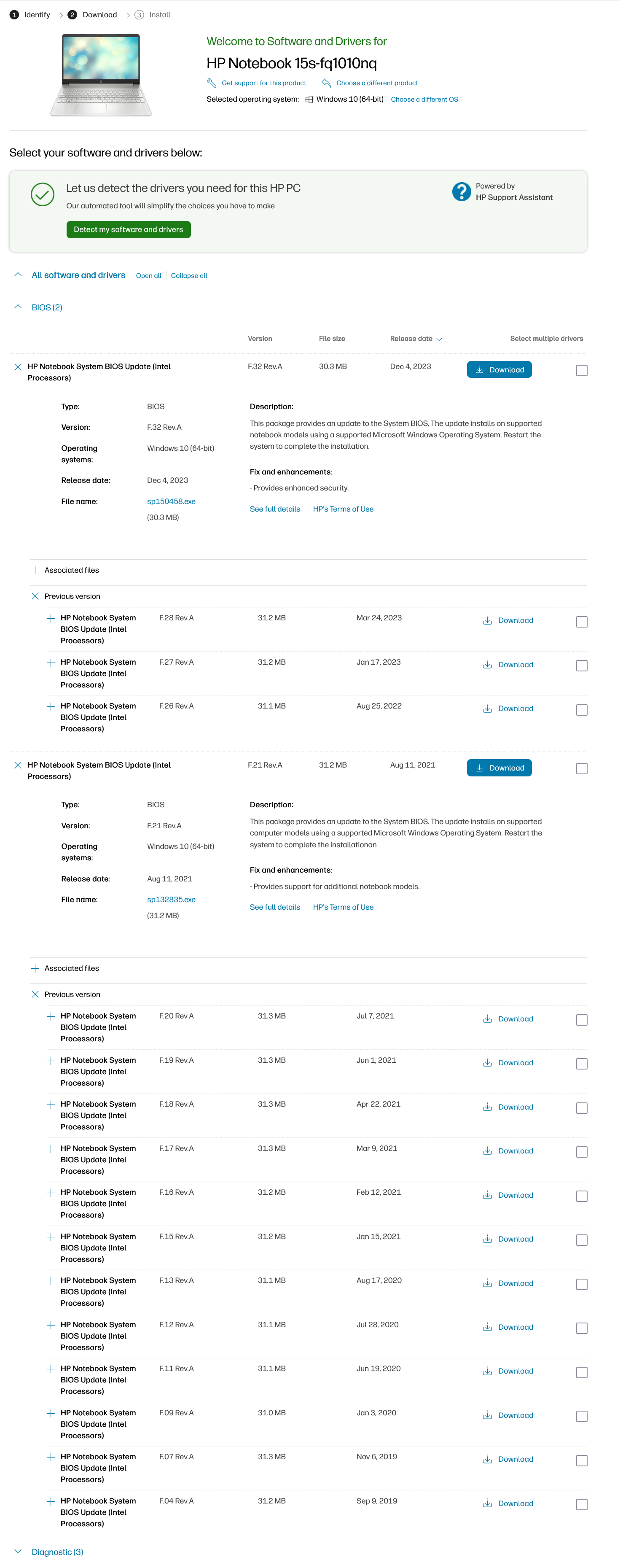Image resolution: width=623 pixels, height=1568 pixels.
Task: Tick the checkbox for F.32 Rev.A BIOS
Action: tap(582, 371)
